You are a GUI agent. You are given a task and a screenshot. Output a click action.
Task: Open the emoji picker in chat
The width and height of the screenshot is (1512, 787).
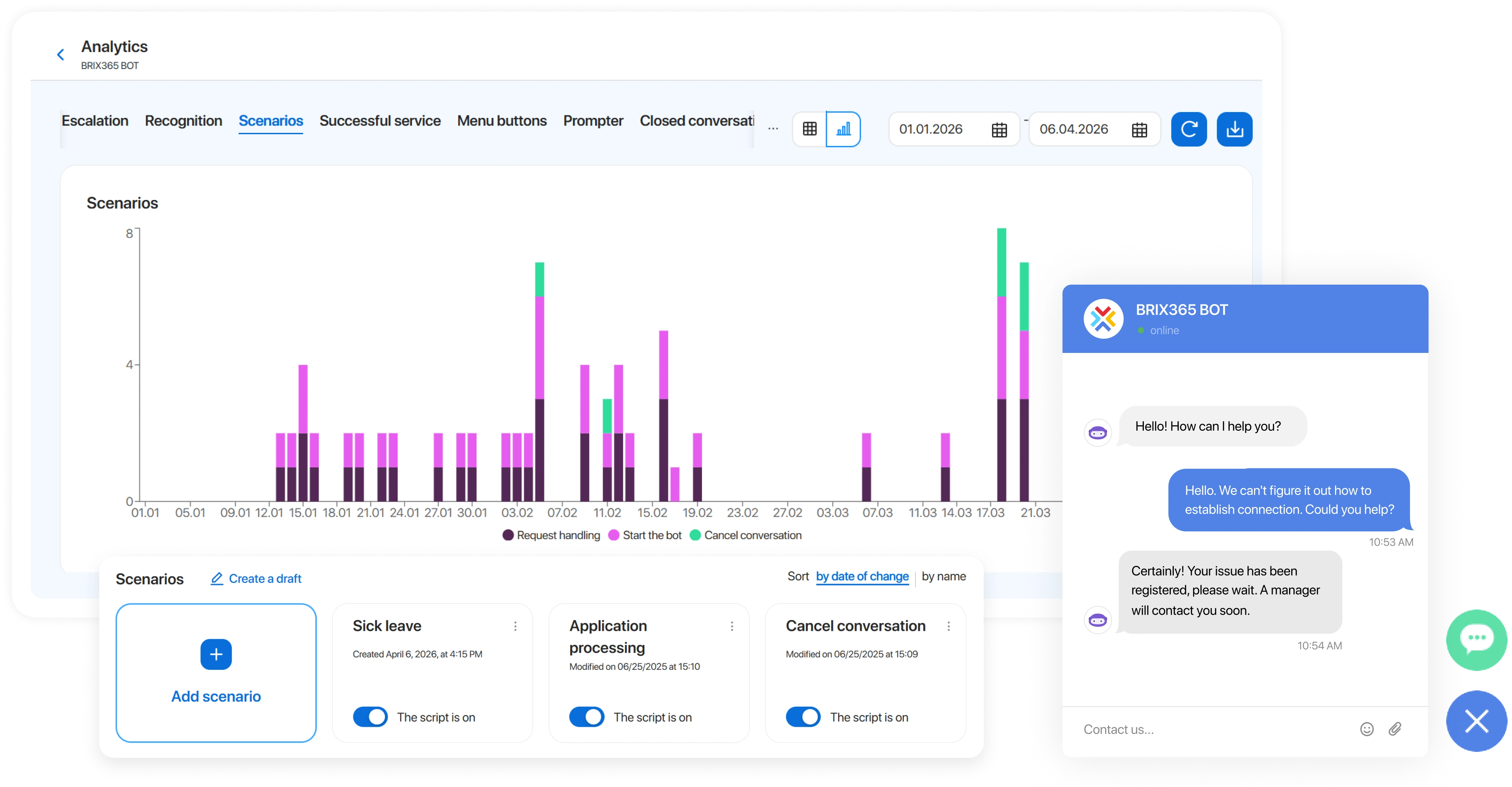1366,729
